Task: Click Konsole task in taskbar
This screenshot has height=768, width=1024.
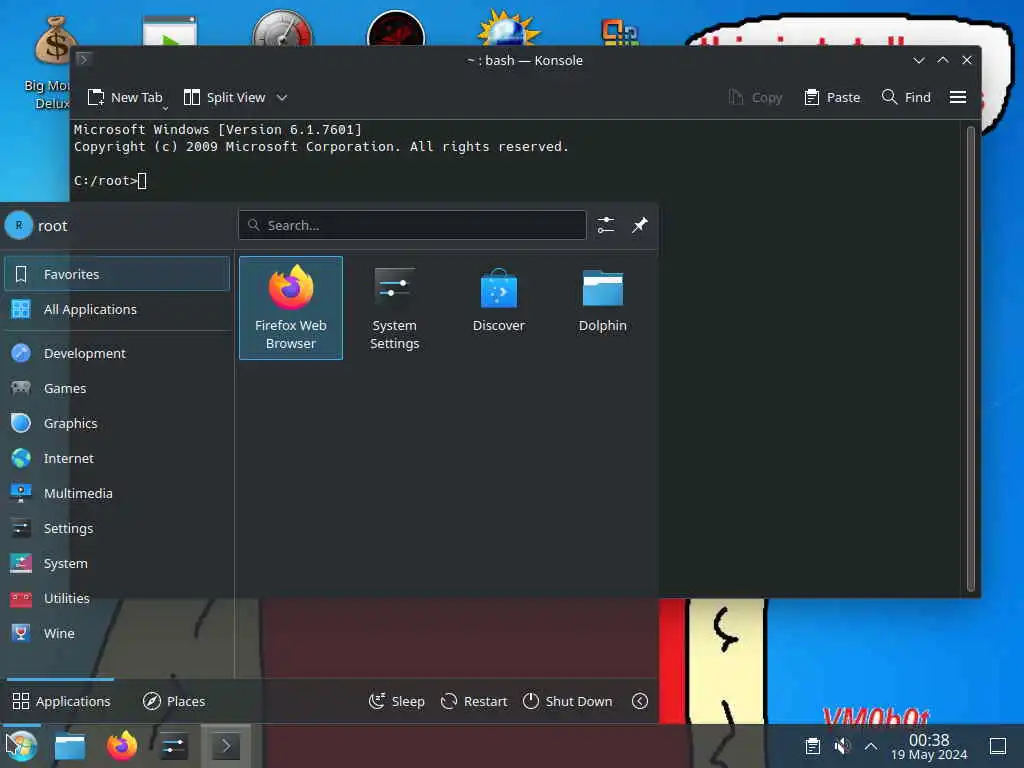Action: pyautogui.click(x=226, y=746)
